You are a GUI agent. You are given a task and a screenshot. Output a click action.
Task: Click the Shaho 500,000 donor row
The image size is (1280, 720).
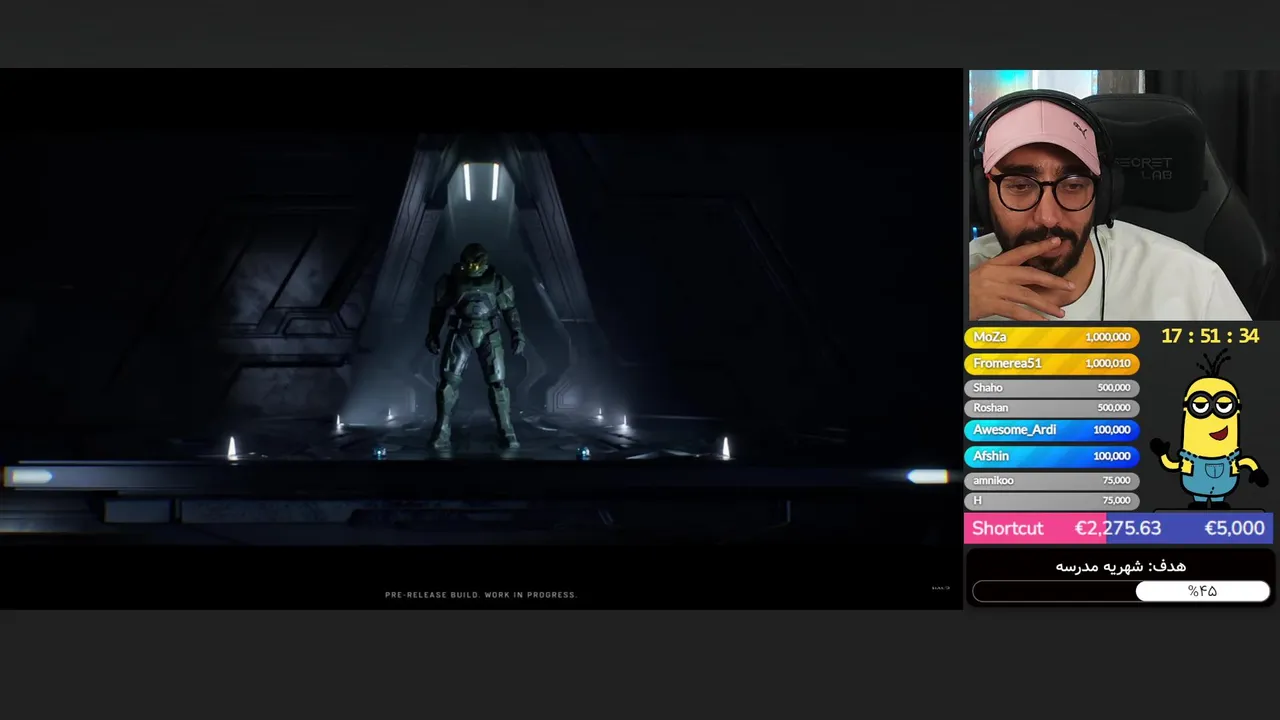[1052, 388]
